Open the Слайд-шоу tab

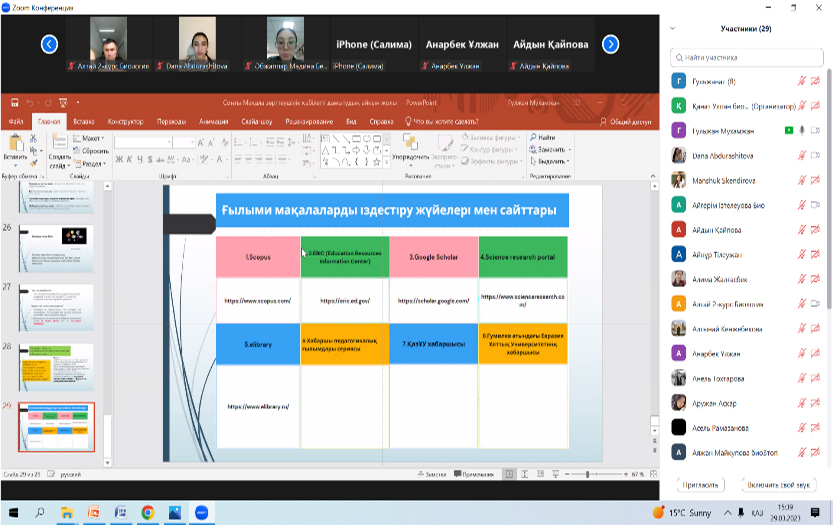[255, 121]
